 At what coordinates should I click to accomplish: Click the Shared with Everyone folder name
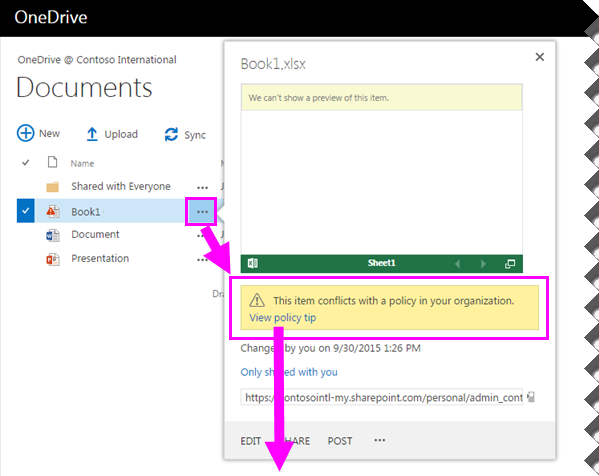[121, 186]
